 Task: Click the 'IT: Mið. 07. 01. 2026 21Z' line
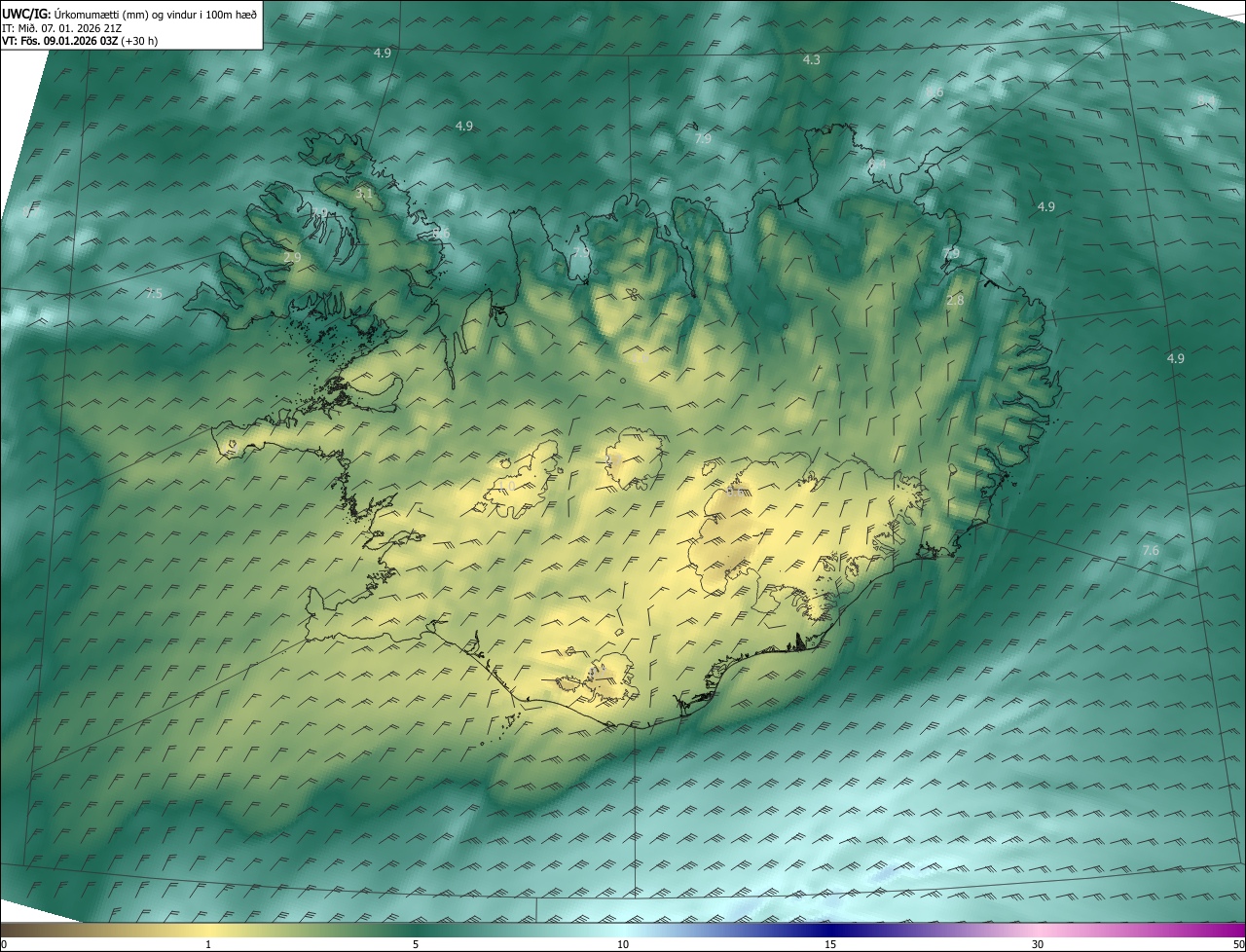(x=61, y=27)
